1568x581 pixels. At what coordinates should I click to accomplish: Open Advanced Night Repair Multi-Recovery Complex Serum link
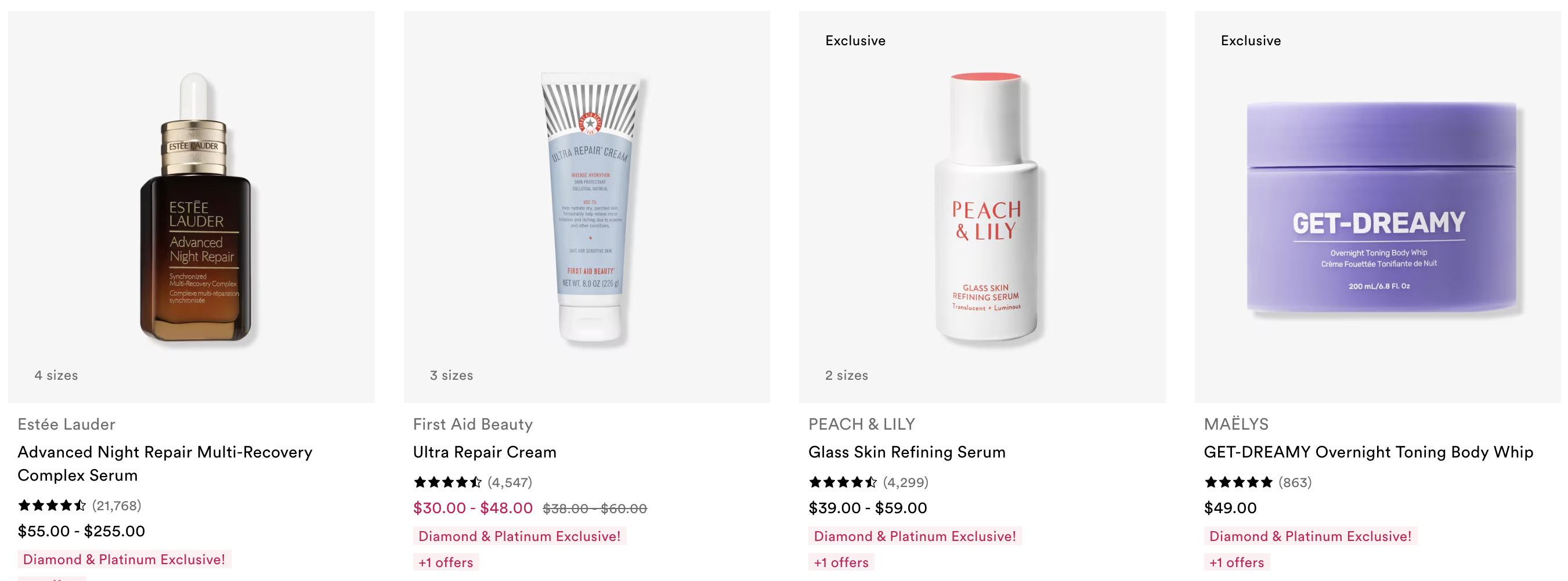[x=165, y=464]
